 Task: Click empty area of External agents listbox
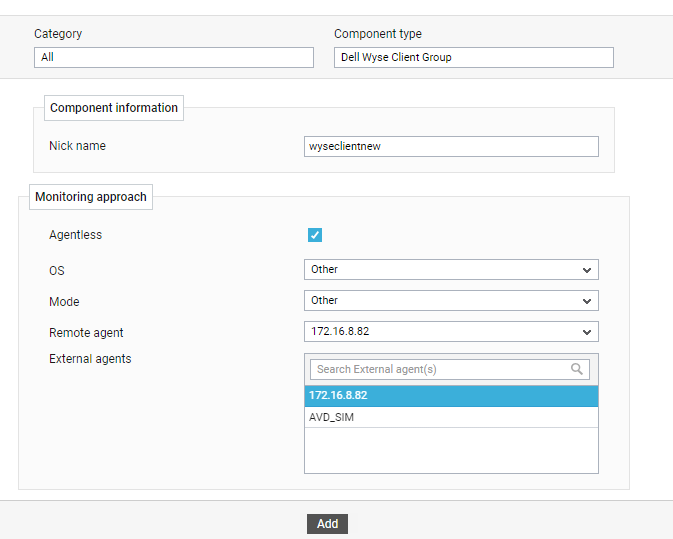(x=451, y=450)
